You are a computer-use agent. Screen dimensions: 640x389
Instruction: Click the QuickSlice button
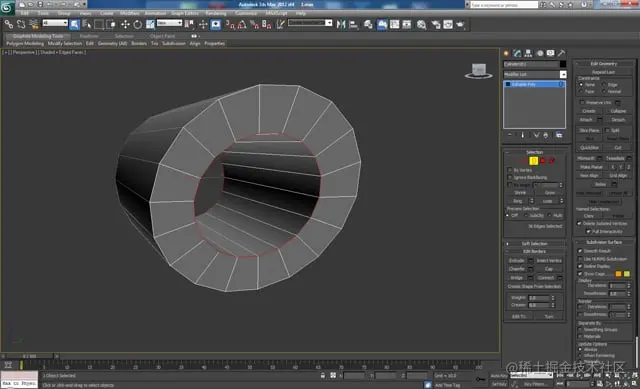point(589,148)
